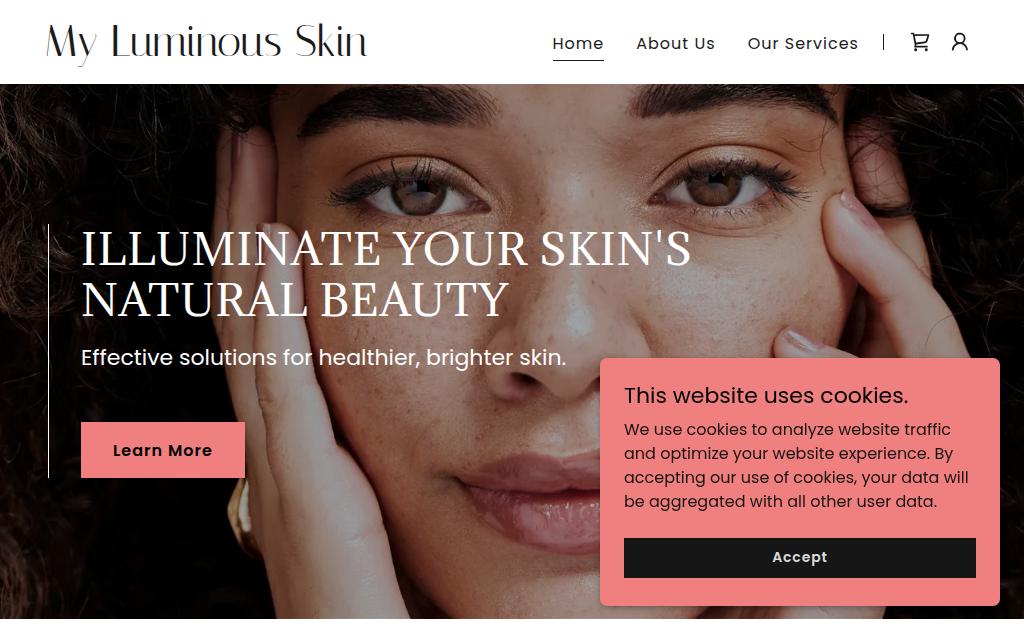Screen dimensions: 1024x629
Task: Click the woman's nose in the hero image
Action: (562, 340)
